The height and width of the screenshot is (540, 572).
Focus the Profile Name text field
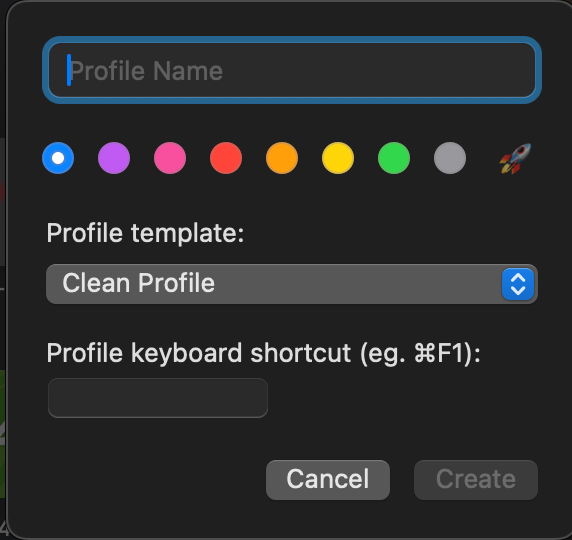click(292, 70)
